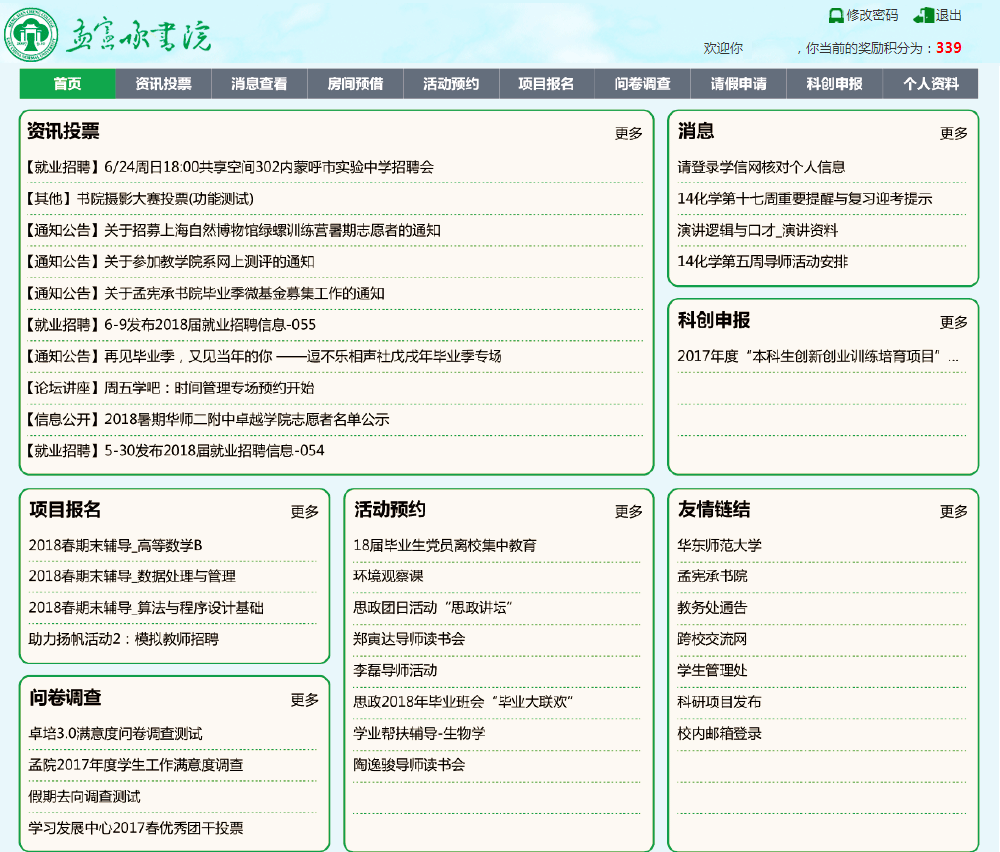Visit 华东师范大学 link

(719, 545)
